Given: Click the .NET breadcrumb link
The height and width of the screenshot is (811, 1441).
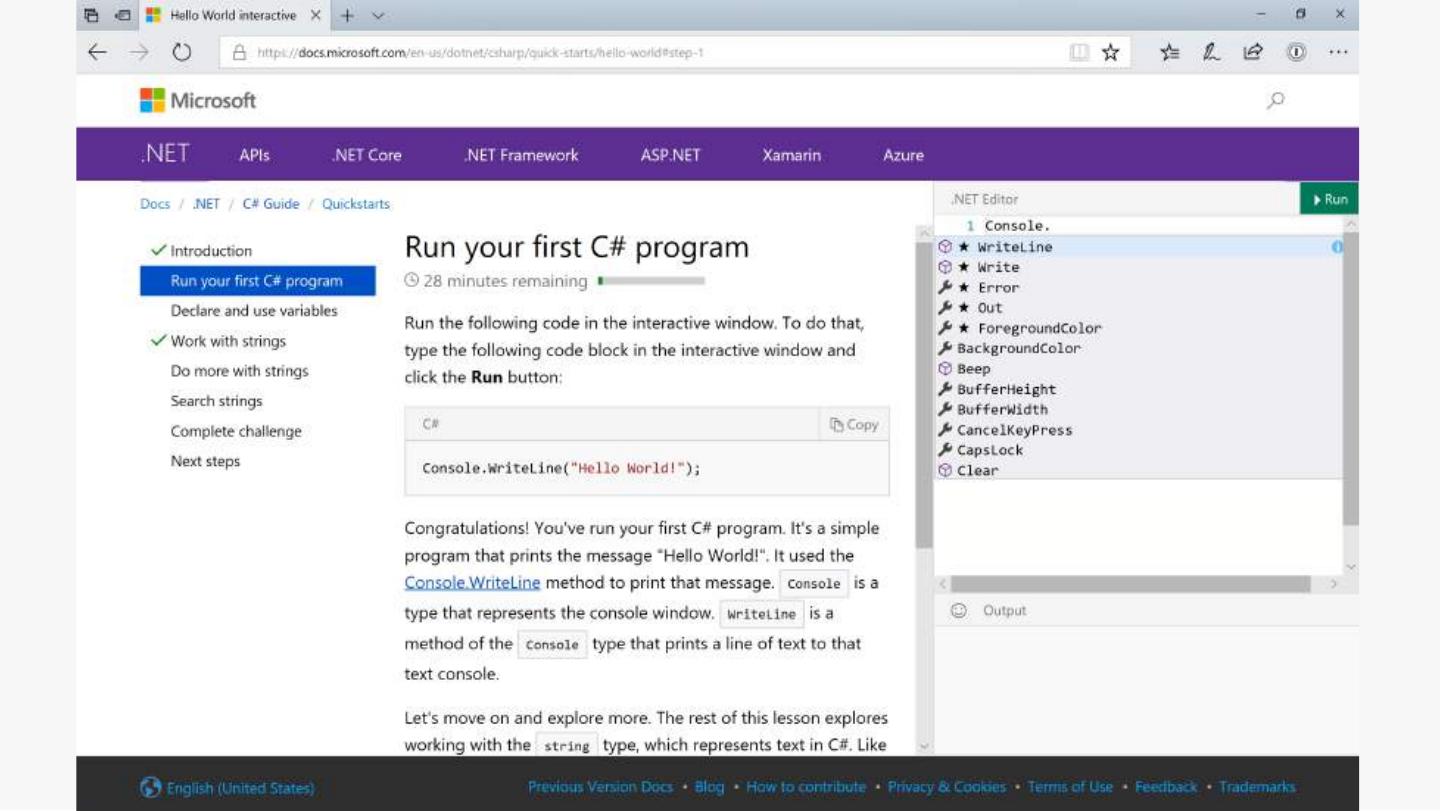Looking at the screenshot, I should pos(206,204).
